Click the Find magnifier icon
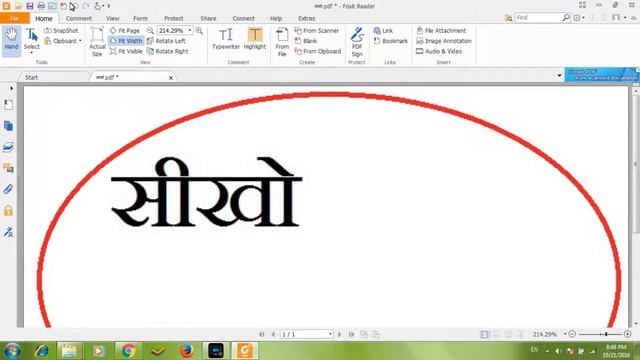 (x=566, y=18)
